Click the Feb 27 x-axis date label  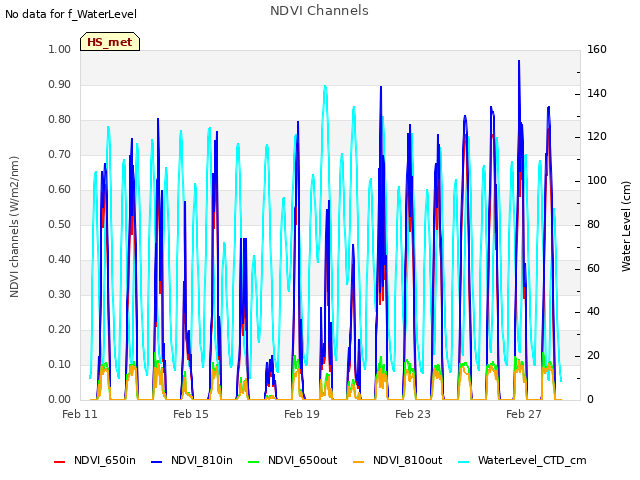(x=524, y=414)
